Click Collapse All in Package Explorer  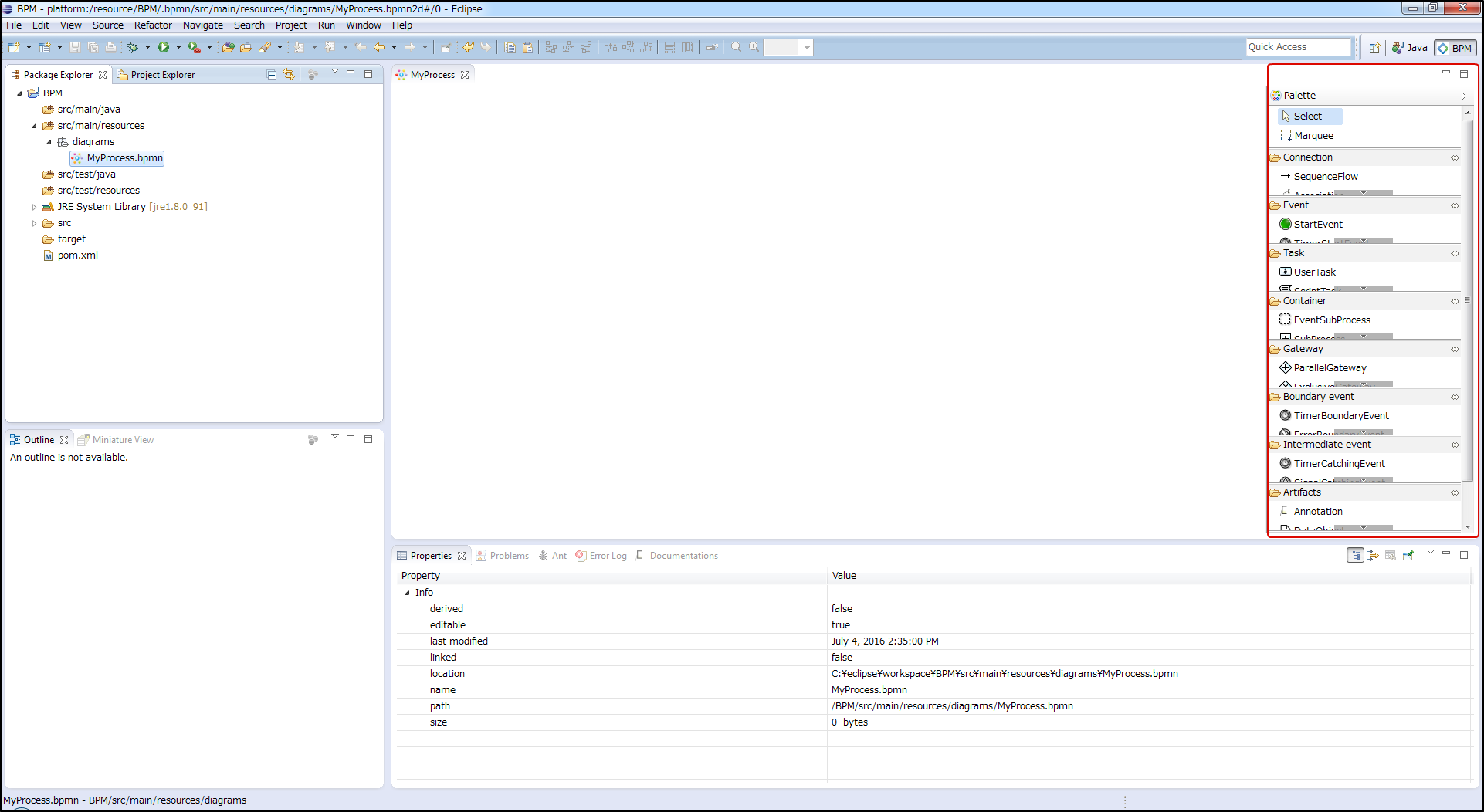pyautogui.click(x=272, y=75)
